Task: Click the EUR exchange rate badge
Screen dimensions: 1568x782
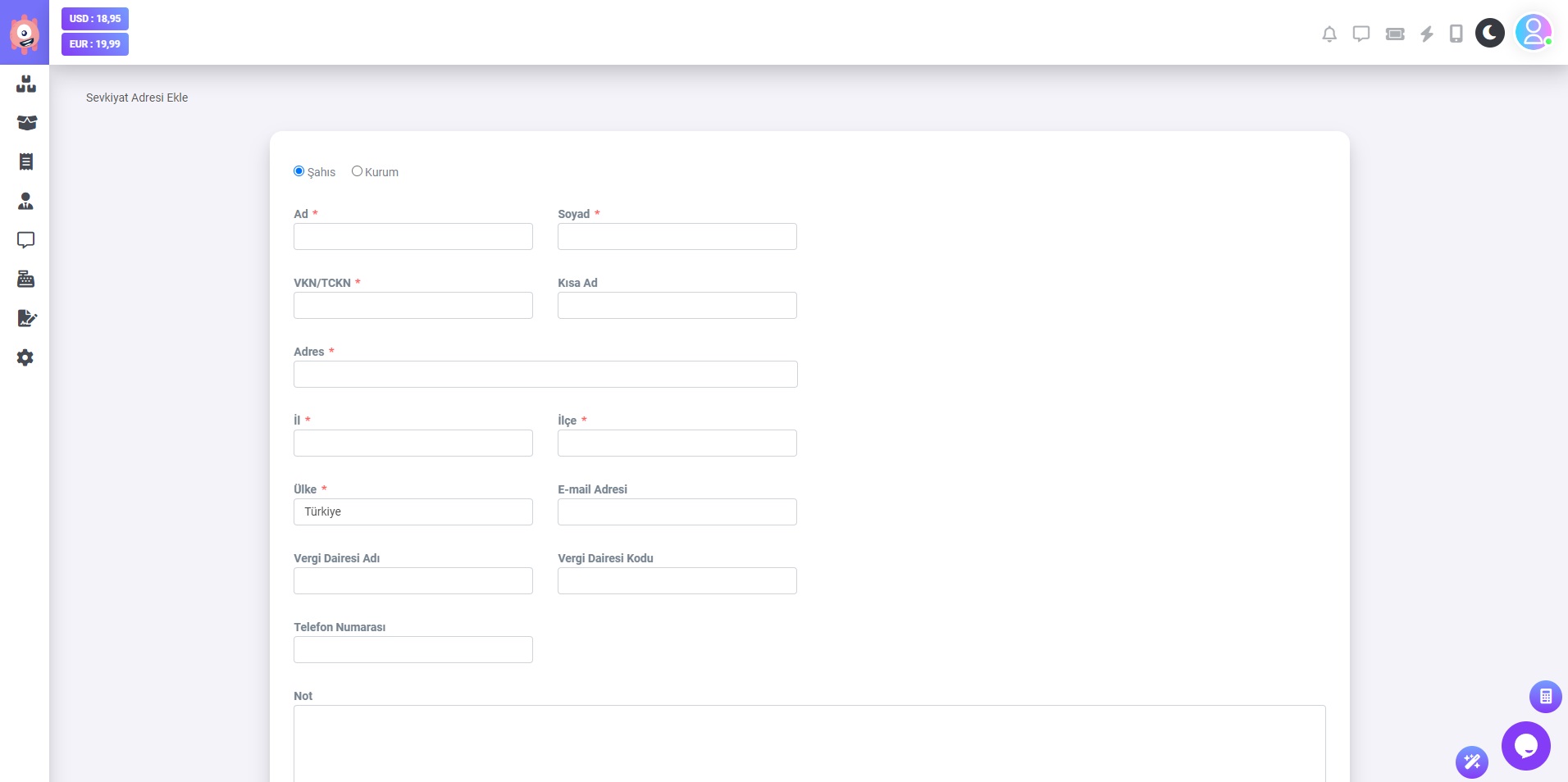Action: (95, 44)
